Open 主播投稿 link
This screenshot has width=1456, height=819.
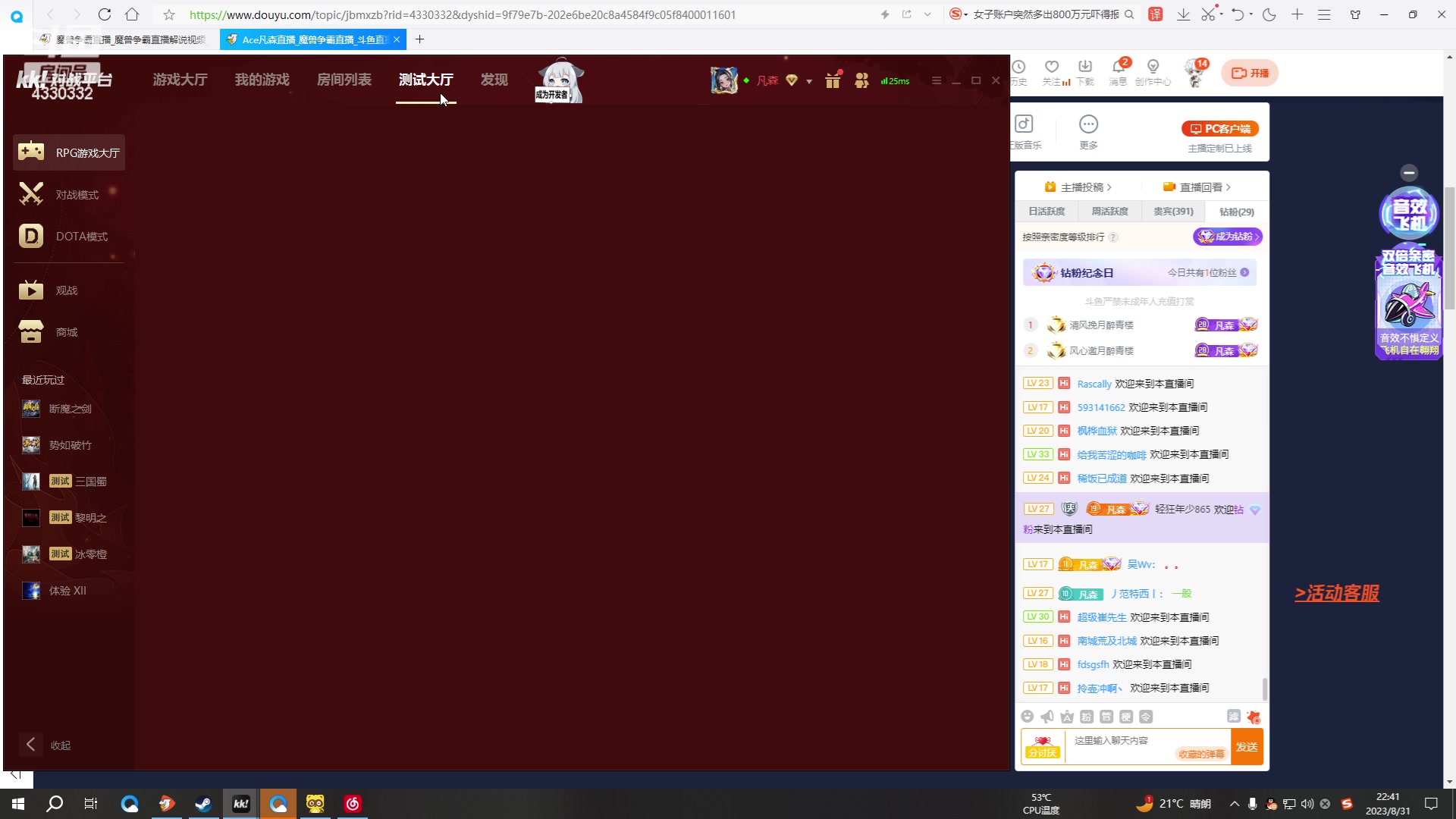coord(1078,187)
